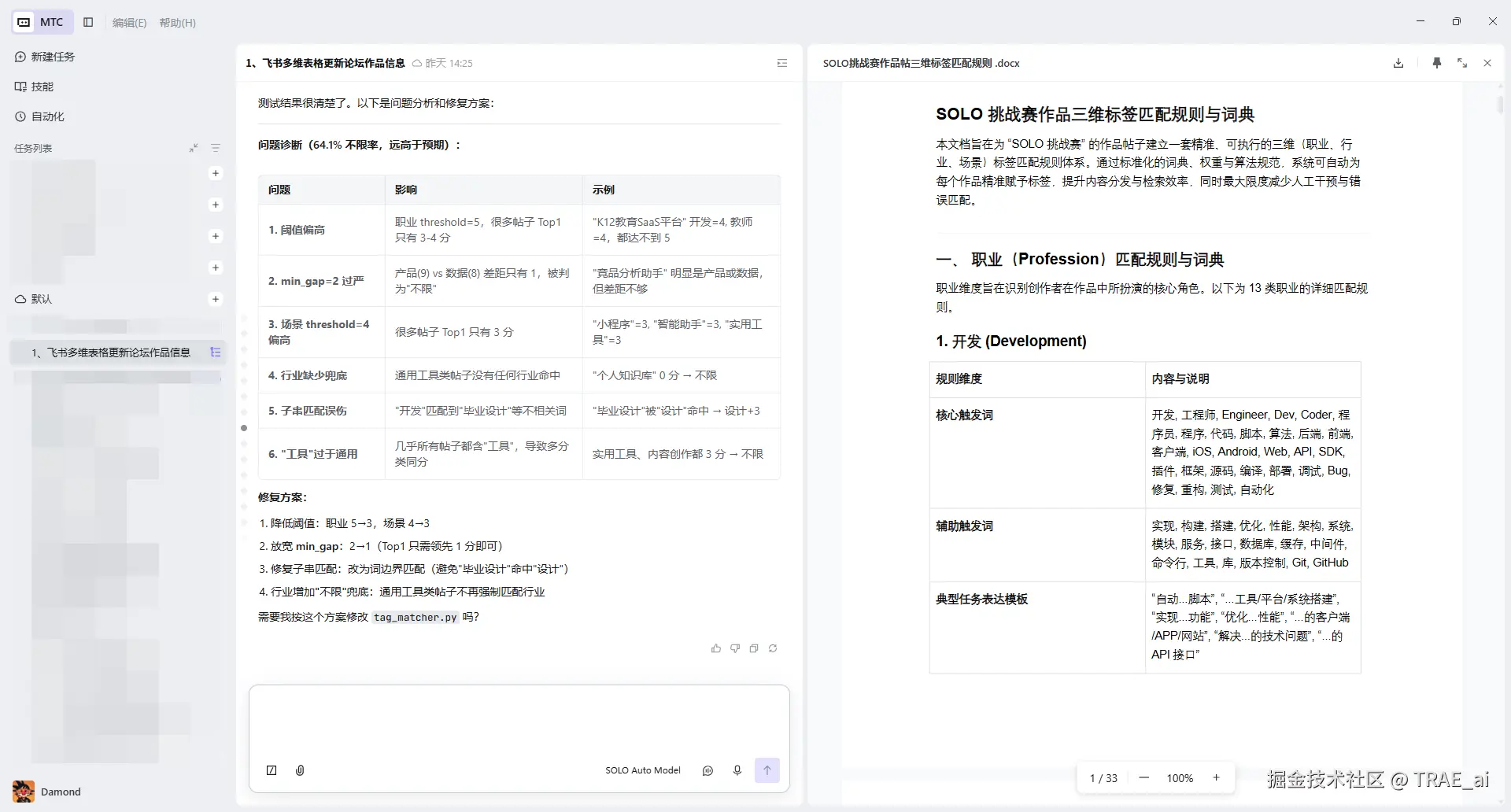Pin the document preview panel
Viewport: 1511px width, 812px height.
tap(1437, 63)
